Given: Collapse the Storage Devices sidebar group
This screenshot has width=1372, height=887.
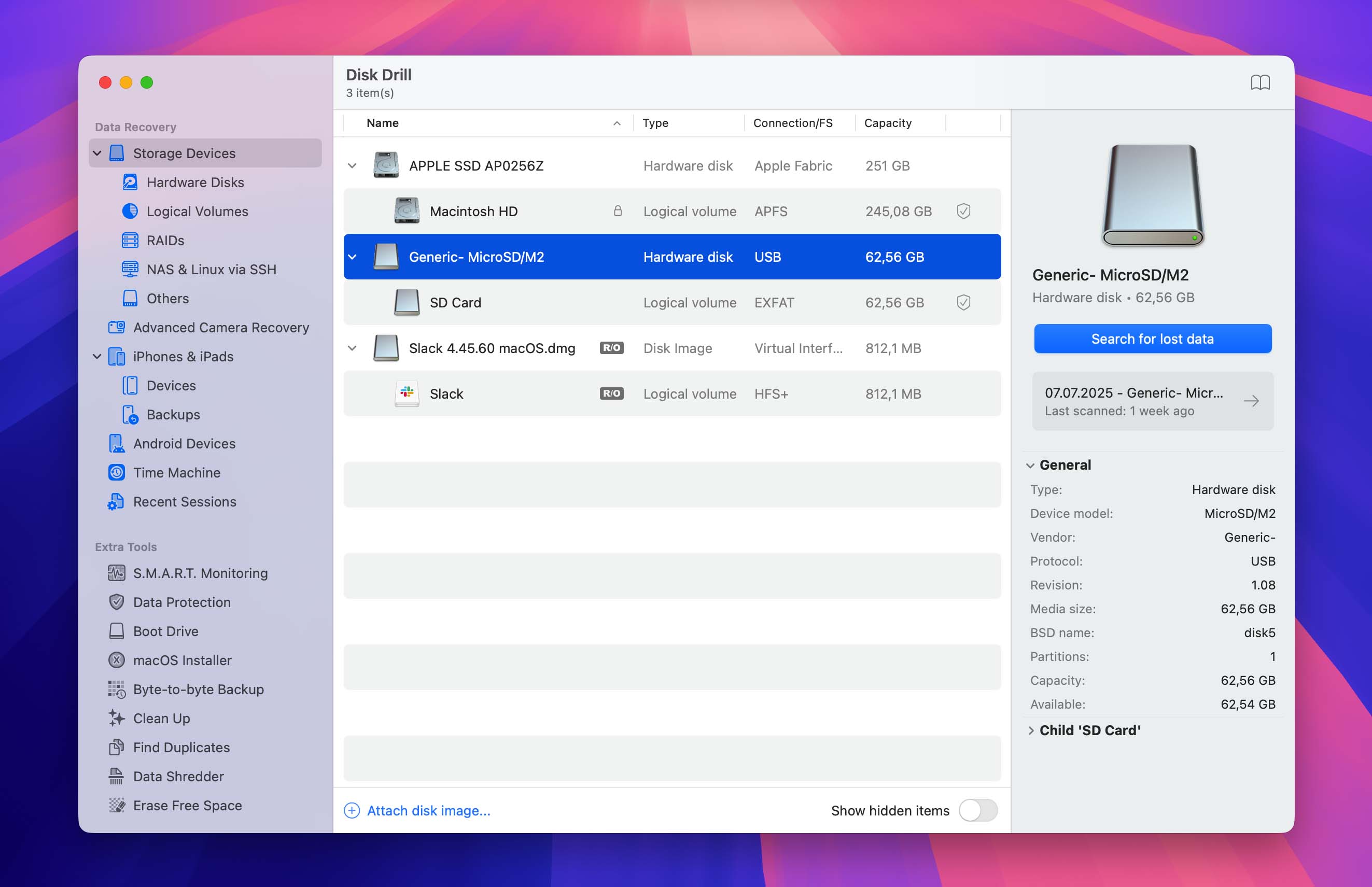Looking at the screenshot, I should coord(97,153).
